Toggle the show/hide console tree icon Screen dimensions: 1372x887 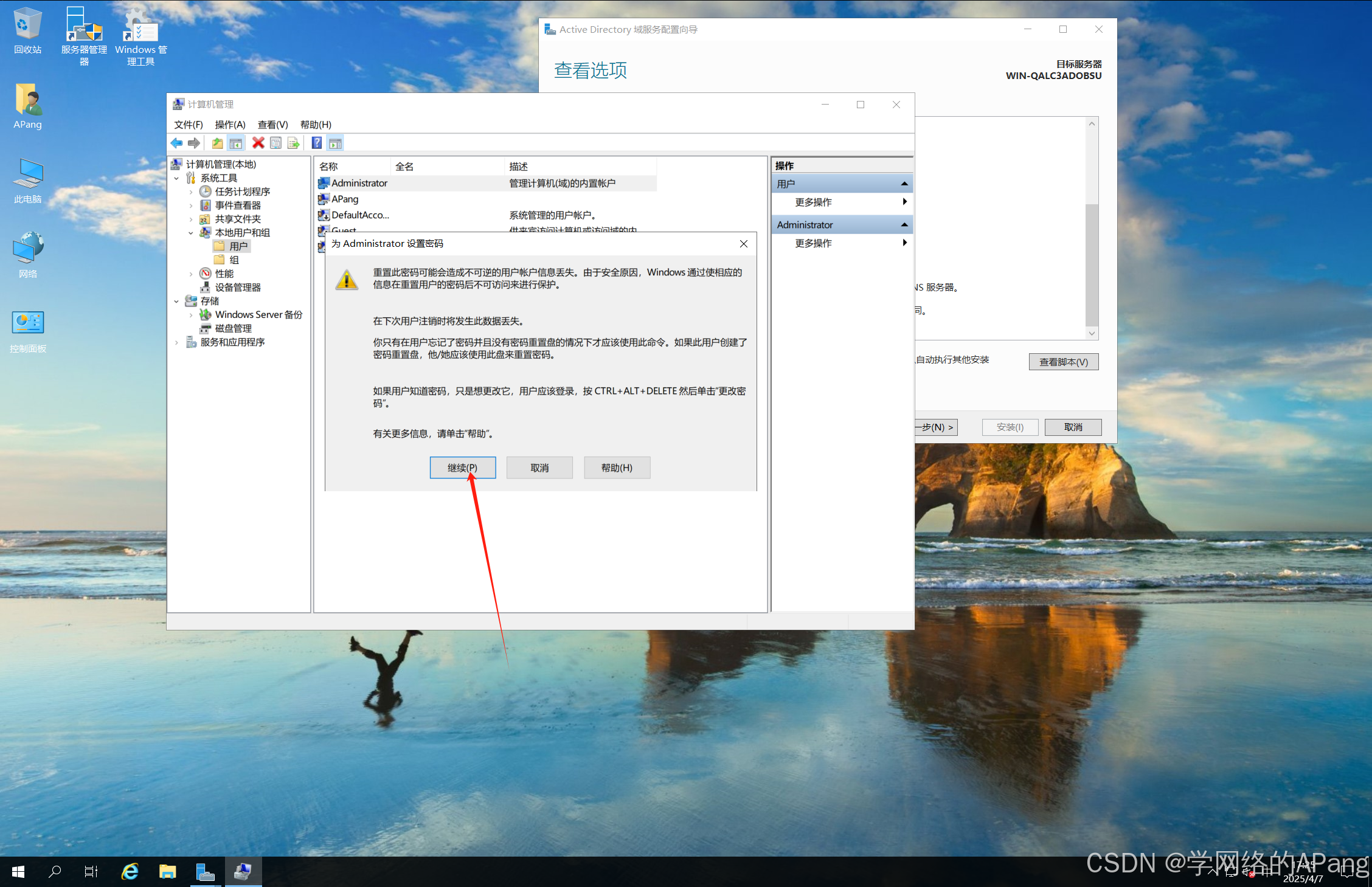coord(236,143)
